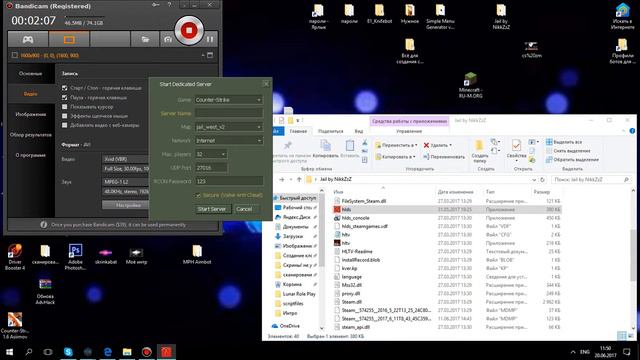This screenshot has height=360, width=640.
Task: Go up one folder level in Explorer
Action: tap(299, 179)
